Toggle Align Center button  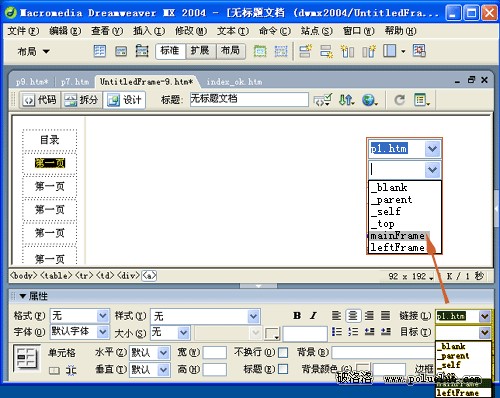point(353,315)
